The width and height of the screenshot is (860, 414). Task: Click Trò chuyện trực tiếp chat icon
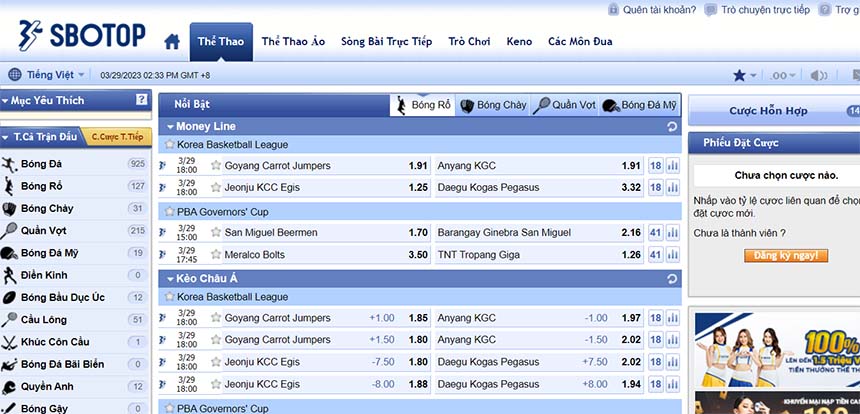[x=711, y=10]
